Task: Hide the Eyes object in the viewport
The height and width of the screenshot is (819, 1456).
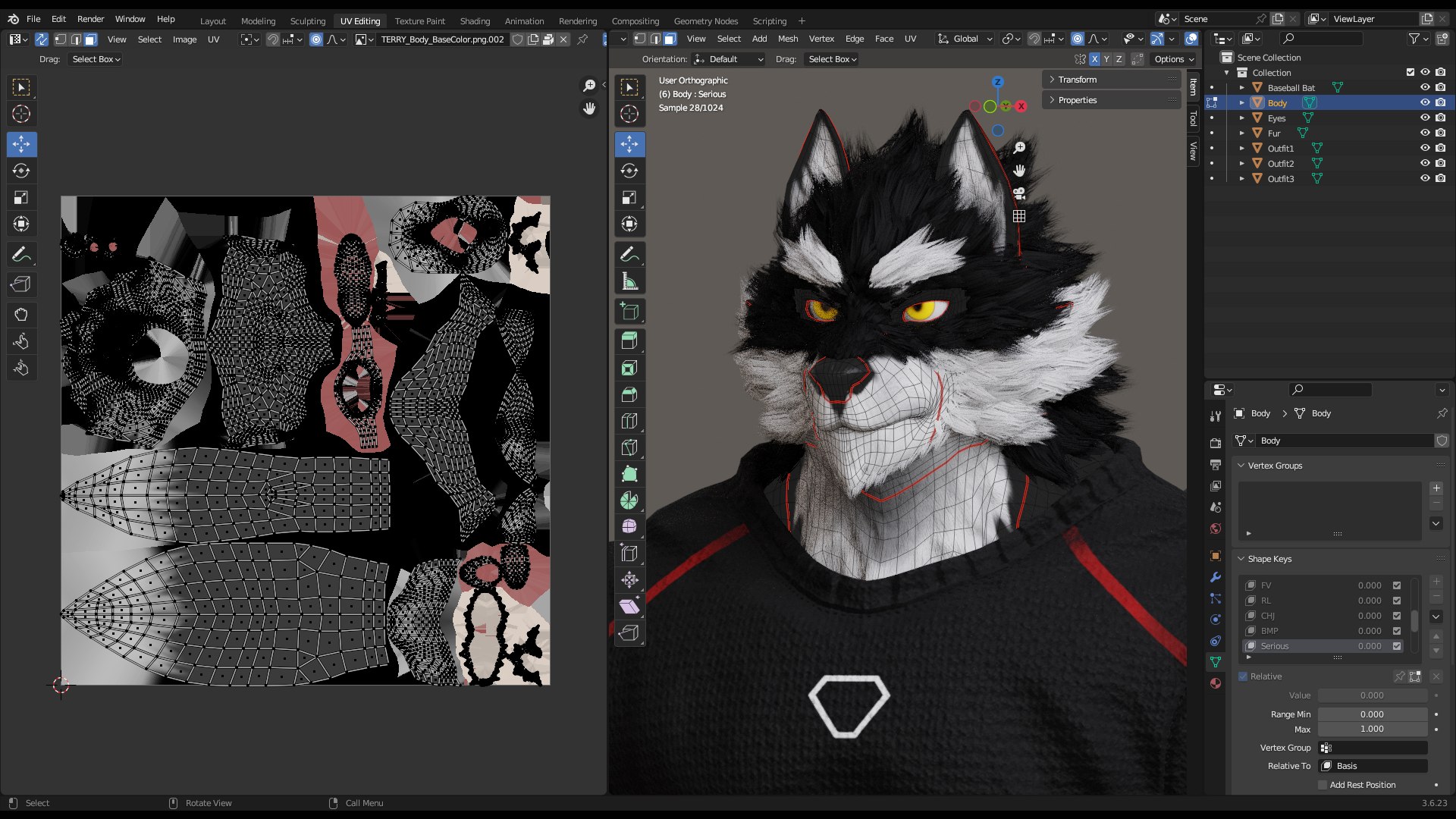Action: coord(1425,118)
